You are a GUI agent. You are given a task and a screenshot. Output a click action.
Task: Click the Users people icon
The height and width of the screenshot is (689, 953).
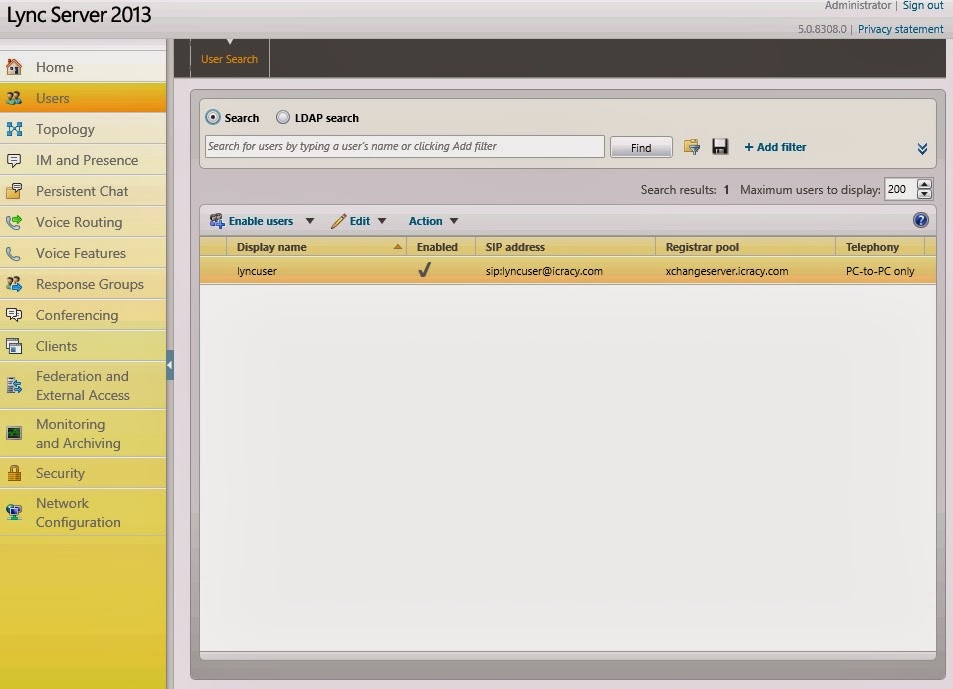tap(14, 98)
